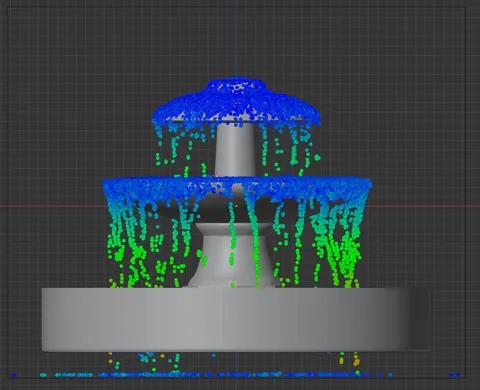Select the upper gray column under top tier
Image resolution: width=480 pixels, height=390 pixels.
point(235,149)
